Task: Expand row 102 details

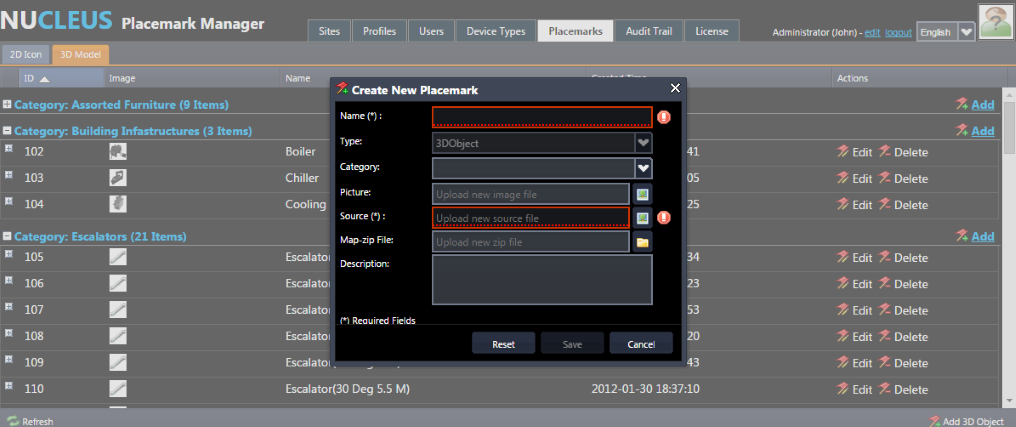Action: 8,148
